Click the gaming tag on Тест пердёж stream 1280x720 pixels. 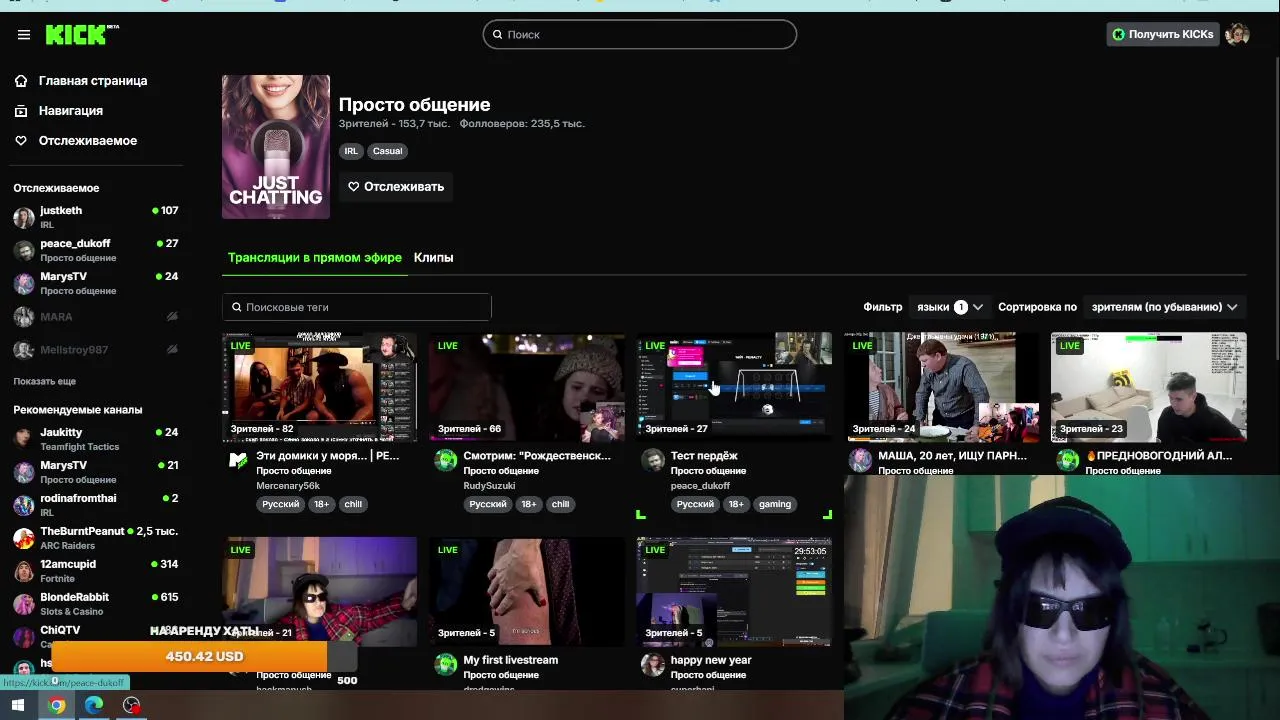[x=775, y=504]
